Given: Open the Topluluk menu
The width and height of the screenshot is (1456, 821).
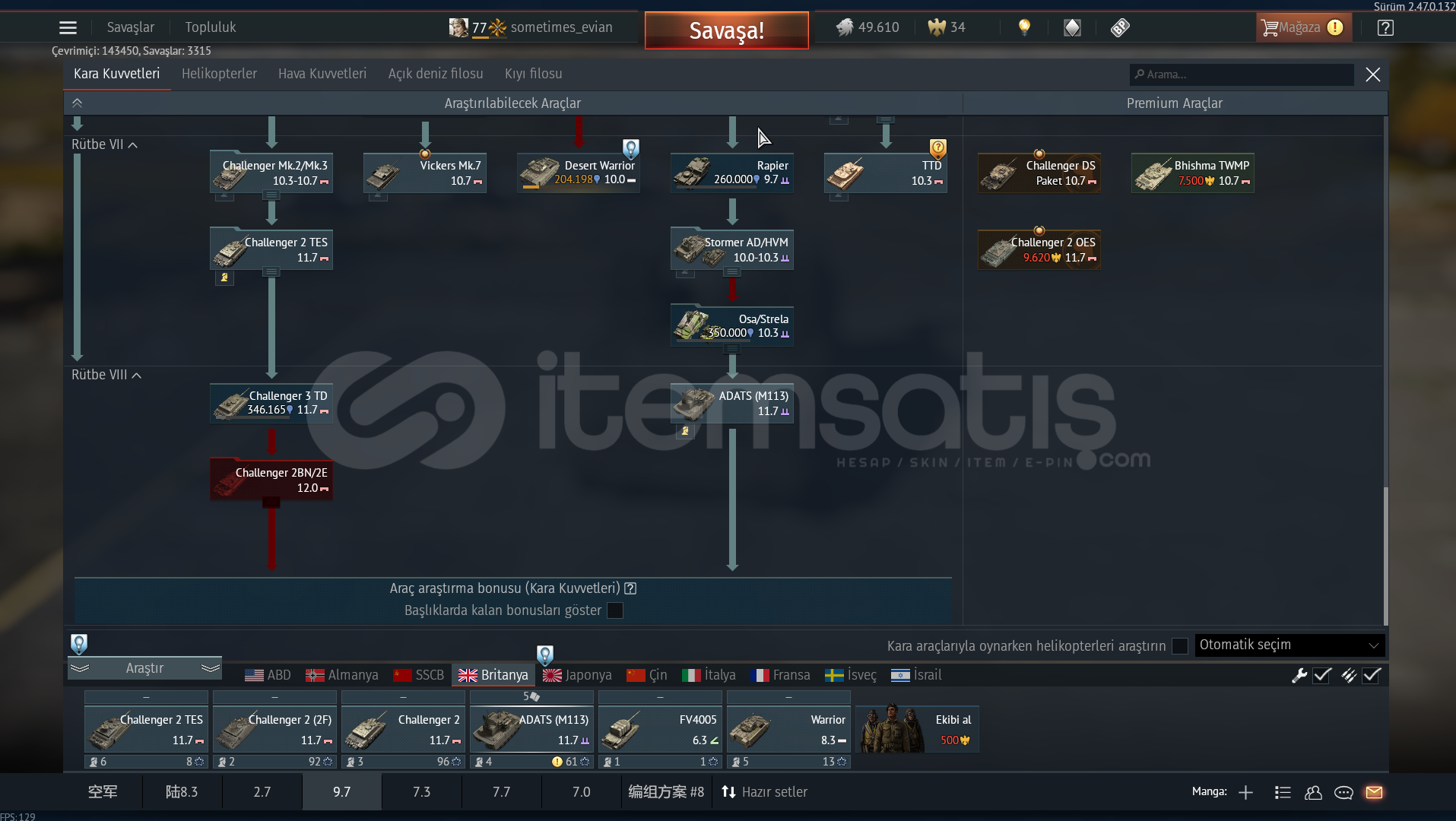Looking at the screenshot, I should coord(211,27).
